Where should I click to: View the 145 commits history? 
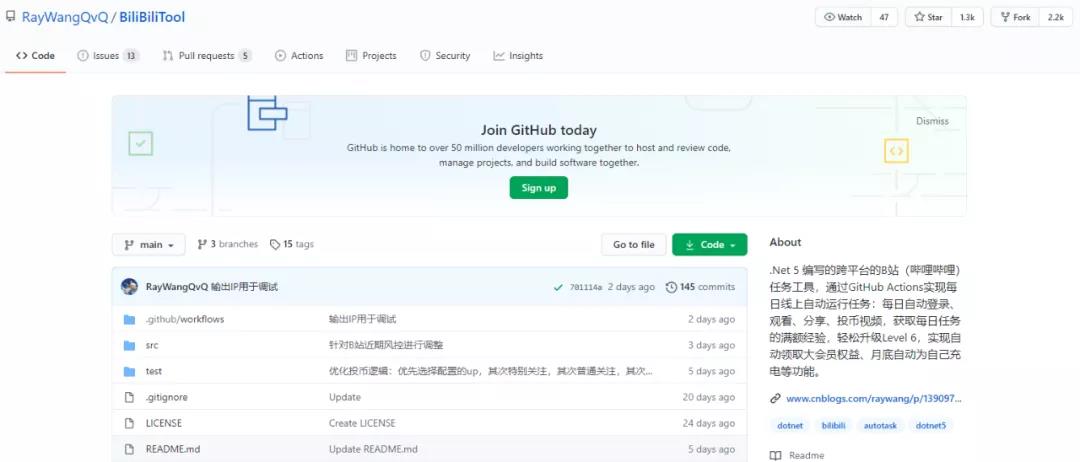tap(700, 287)
